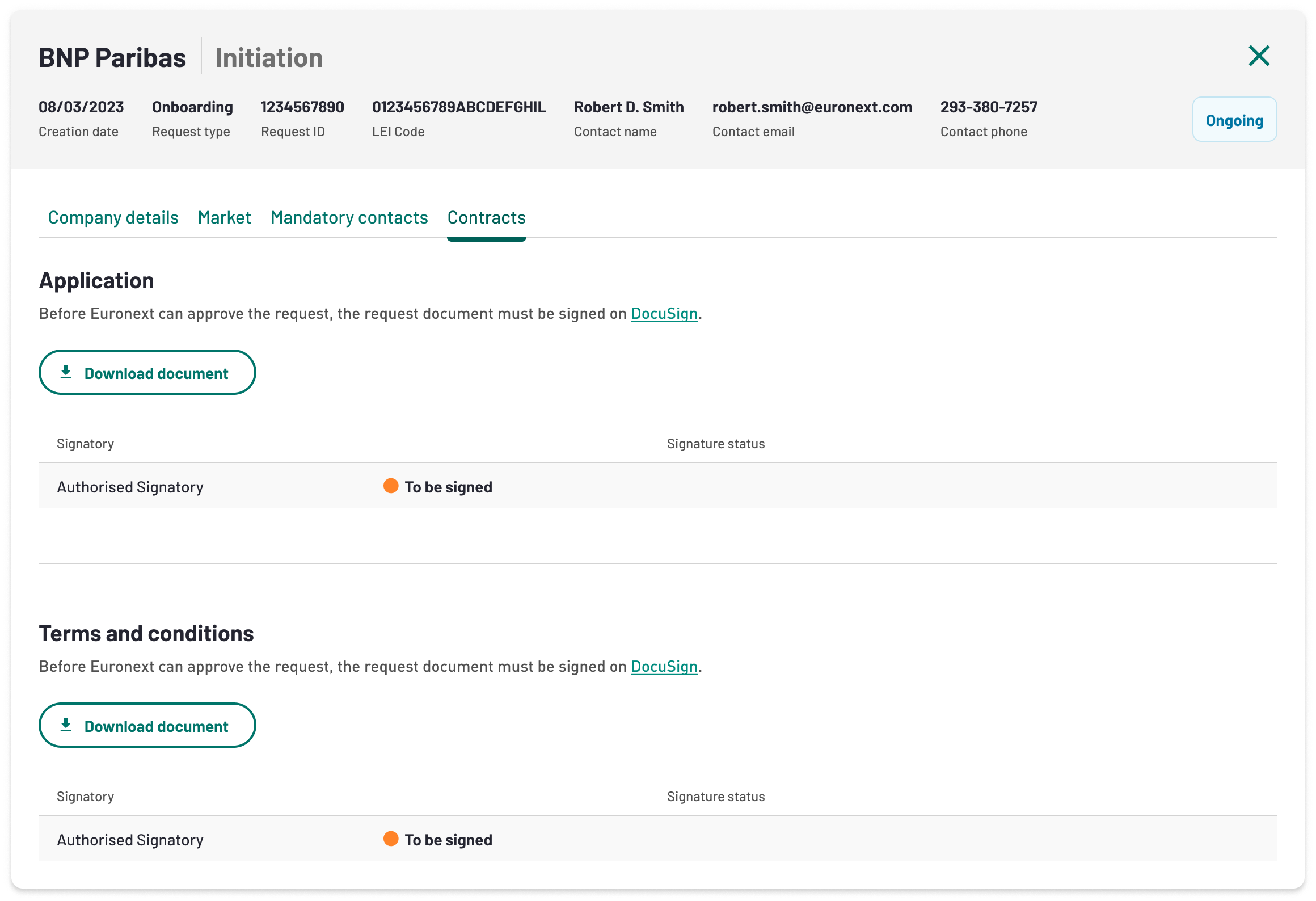Screen dimensions: 1316x901
Task: Click the Request ID 1234567890
Action: [x=302, y=107]
